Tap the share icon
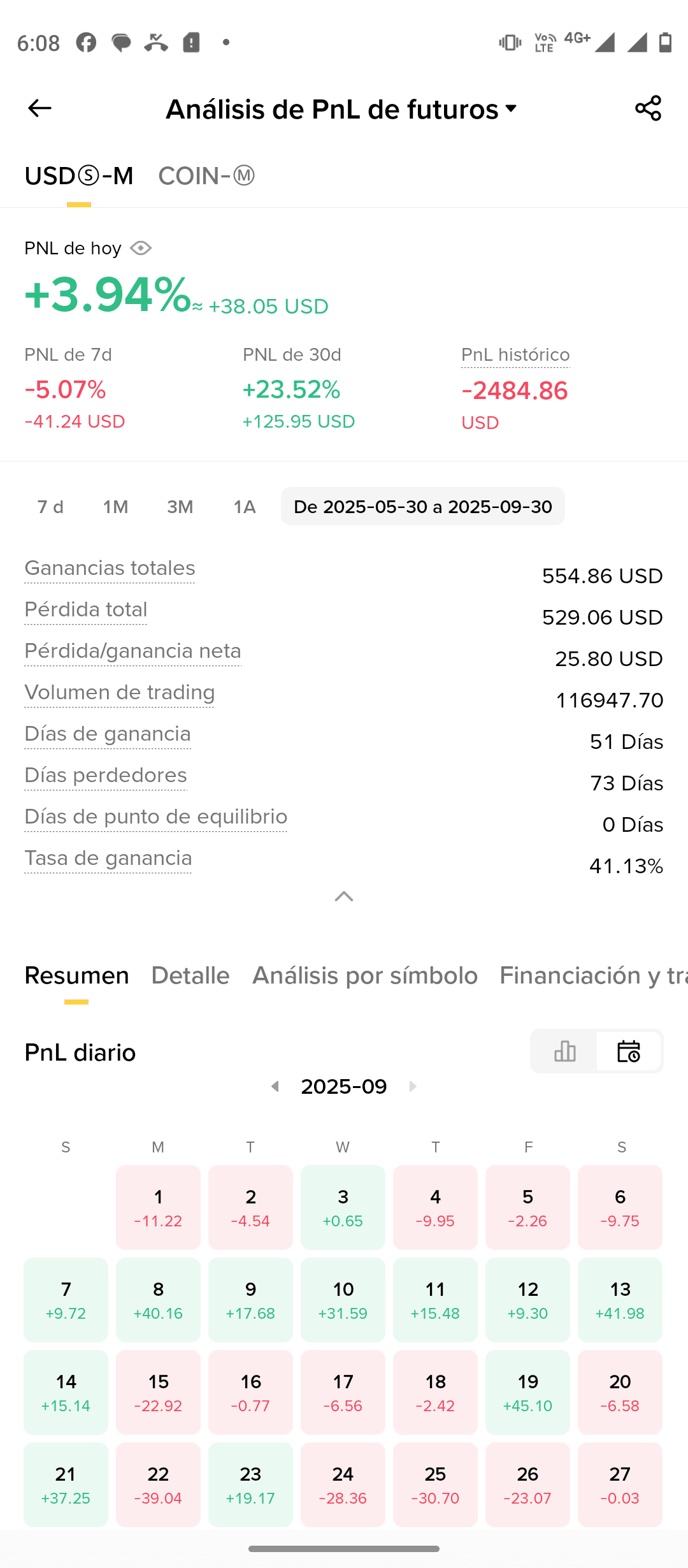 point(648,108)
